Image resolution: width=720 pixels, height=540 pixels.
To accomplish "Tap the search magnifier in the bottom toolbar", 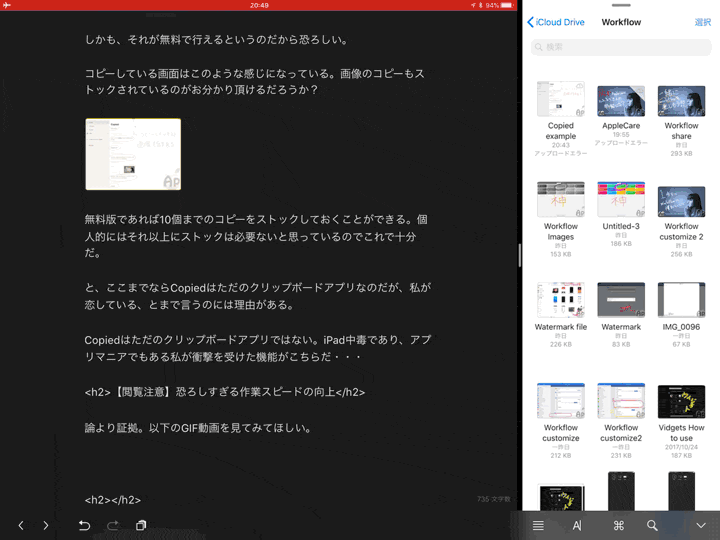I will 652,525.
